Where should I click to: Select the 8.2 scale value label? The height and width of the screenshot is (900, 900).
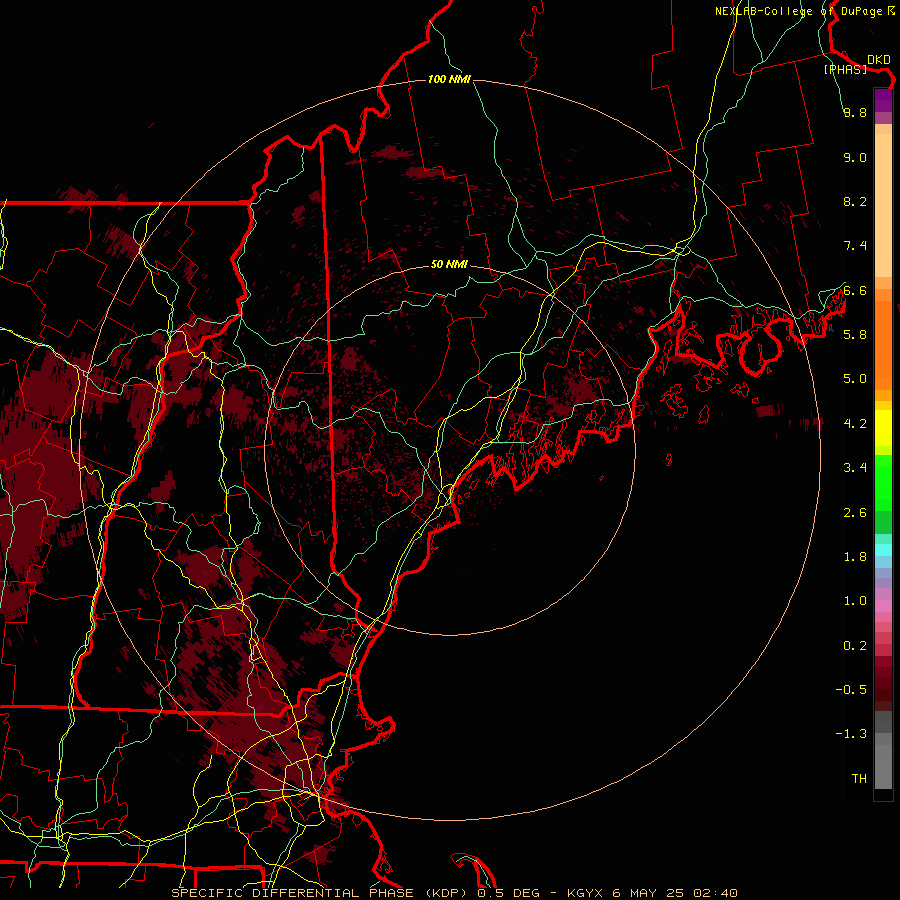point(855,201)
